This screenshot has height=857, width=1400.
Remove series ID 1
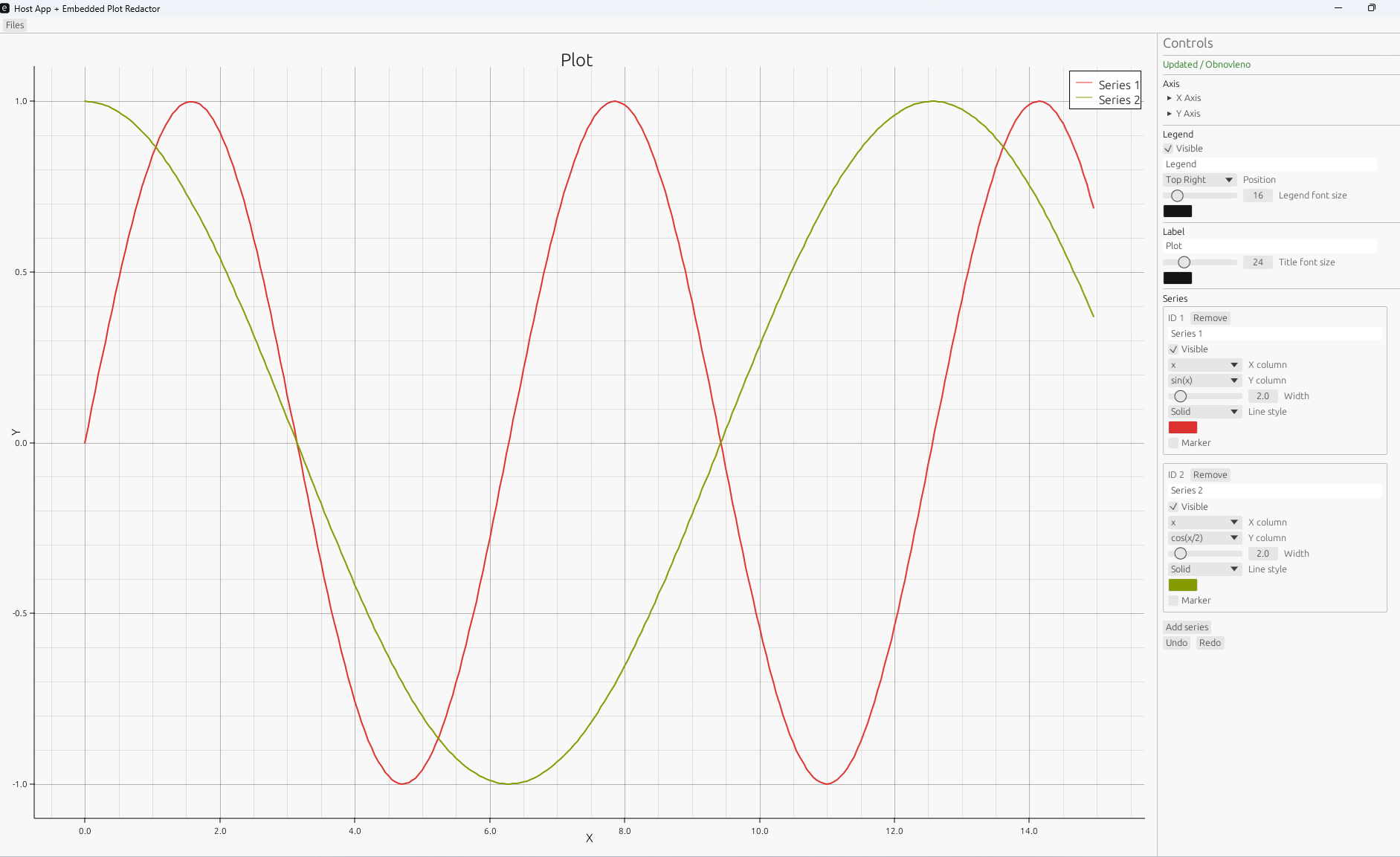[1210, 318]
